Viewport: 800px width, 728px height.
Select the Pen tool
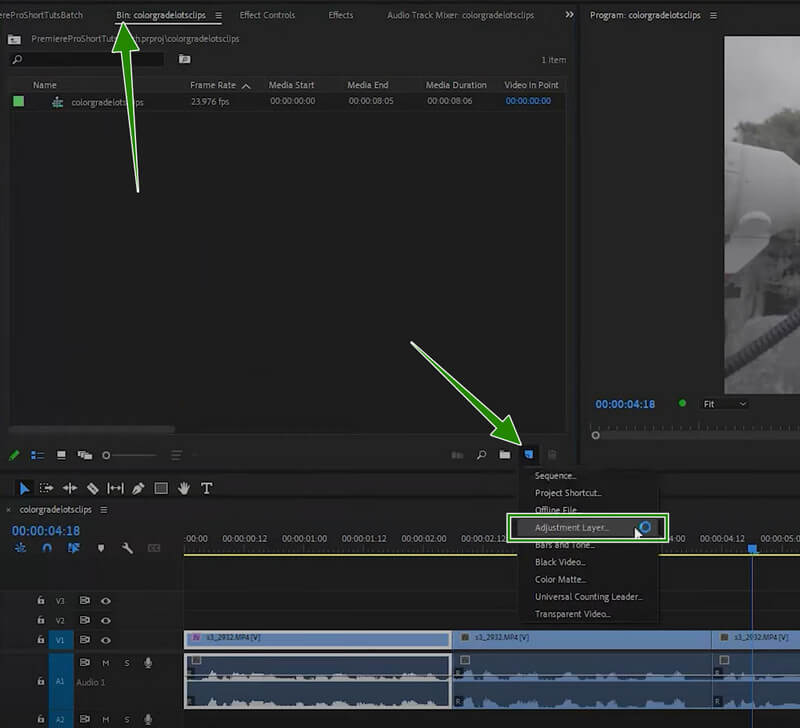click(138, 488)
